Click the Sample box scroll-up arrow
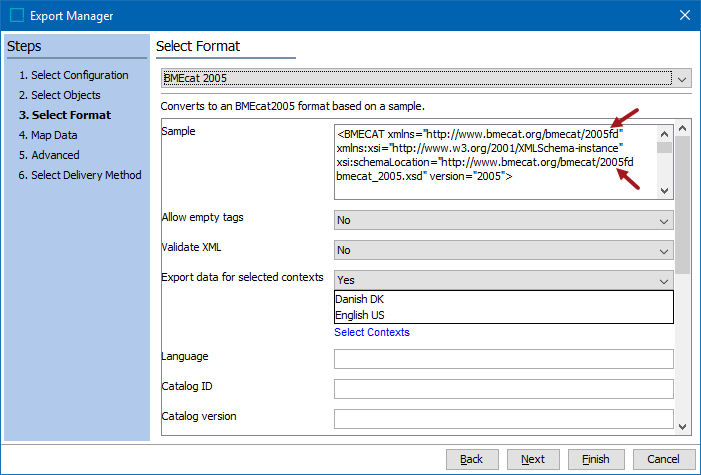Image resolution: width=701 pixels, height=475 pixels. (664, 134)
